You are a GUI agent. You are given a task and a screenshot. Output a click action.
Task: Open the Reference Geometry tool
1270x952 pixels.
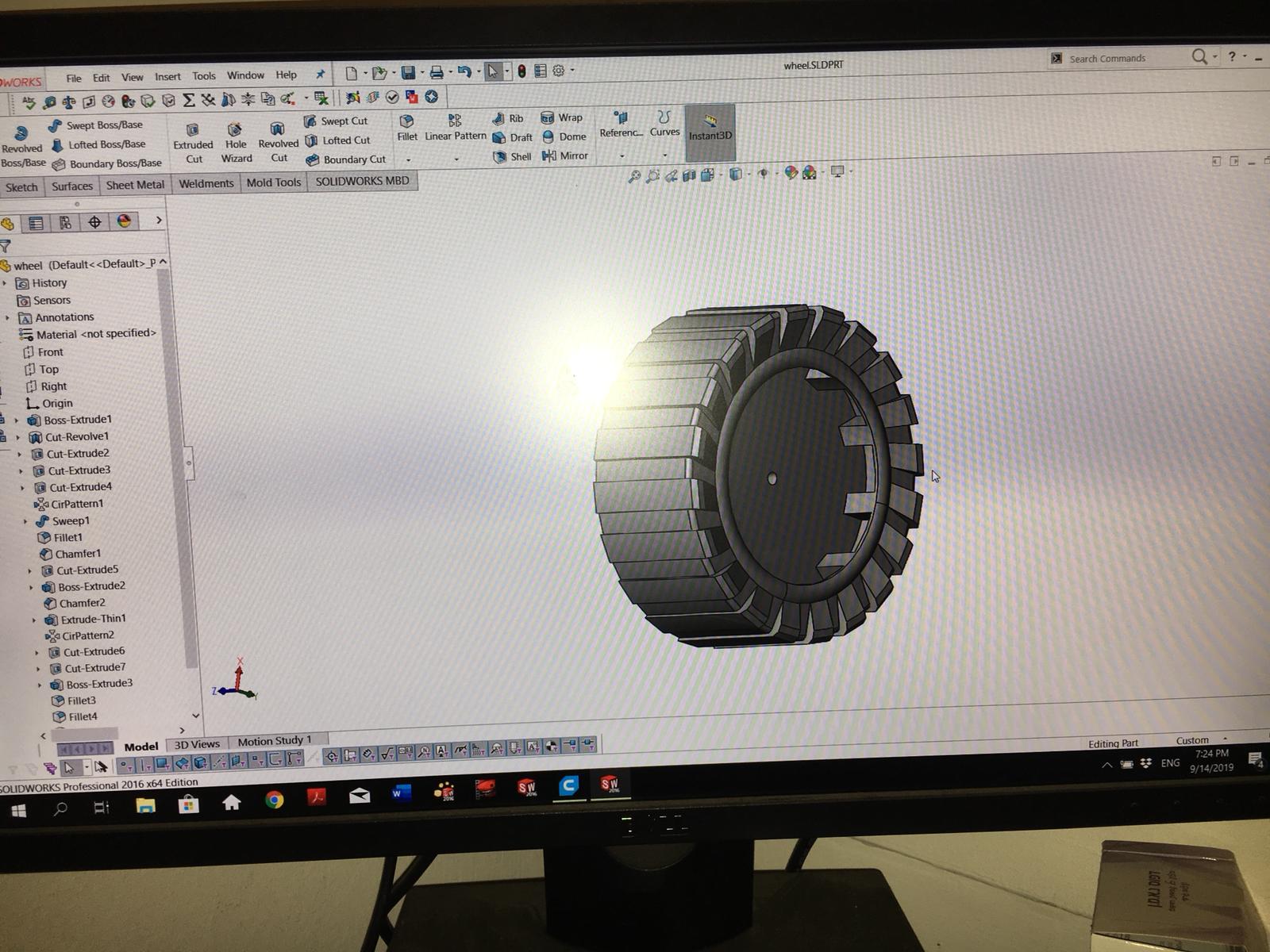tap(621, 119)
